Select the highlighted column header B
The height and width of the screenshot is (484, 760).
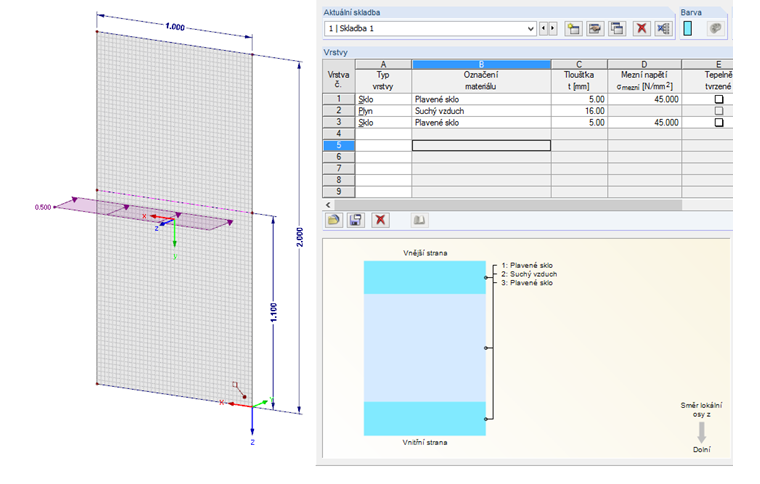point(481,64)
